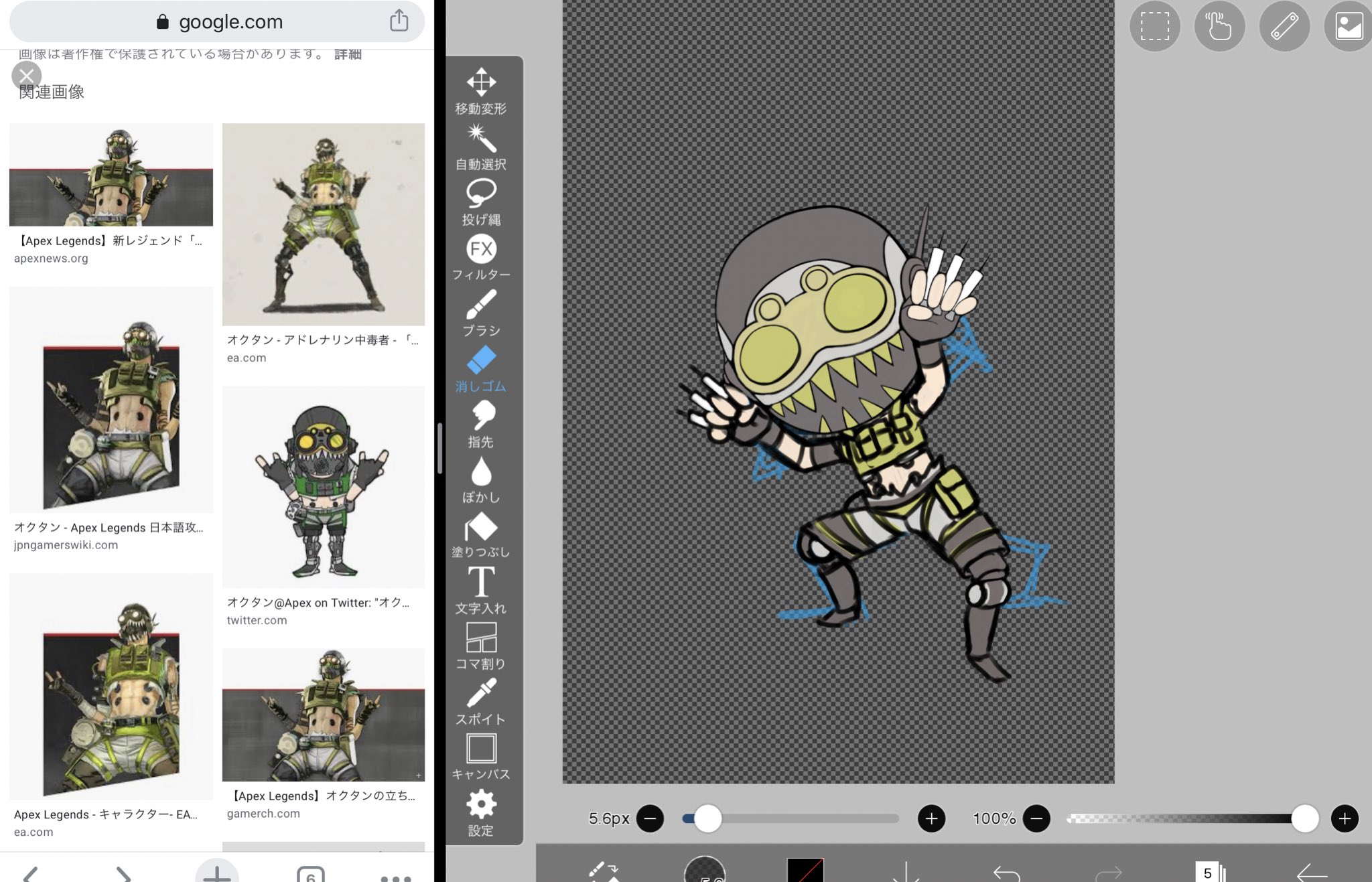Tap Safari back chevron

click(31, 873)
